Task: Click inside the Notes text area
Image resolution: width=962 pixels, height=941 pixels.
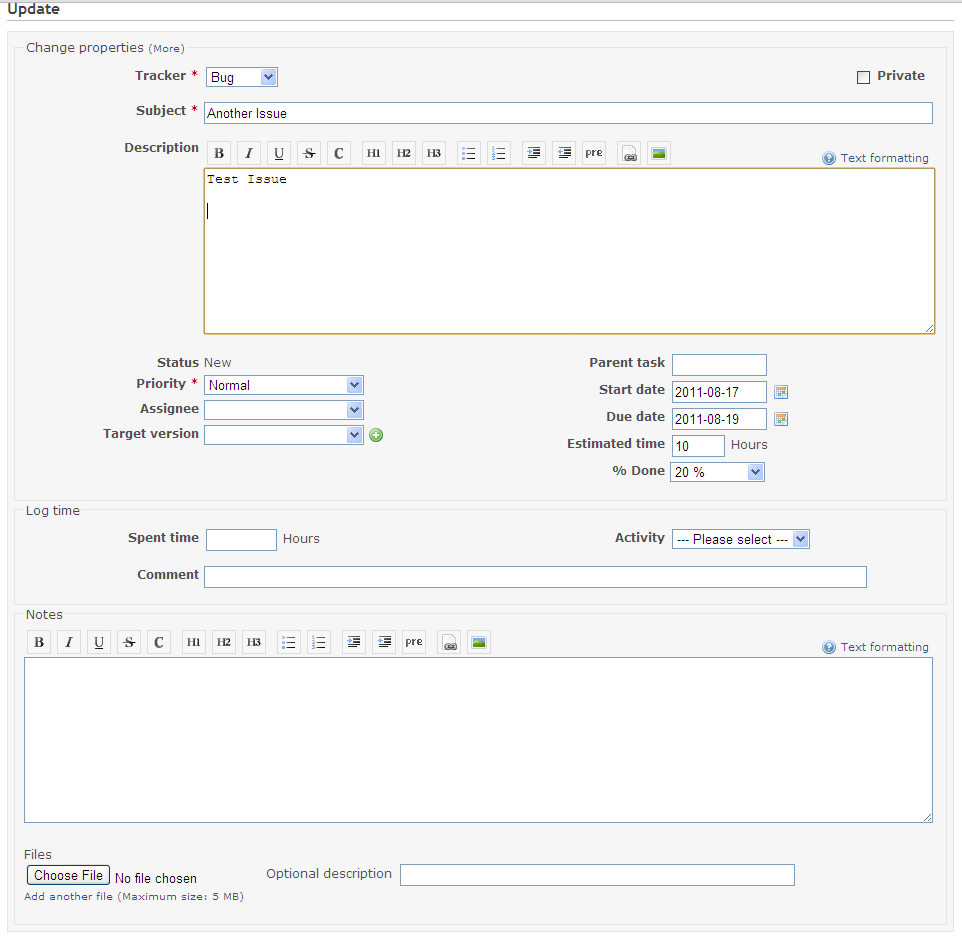Action: click(x=479, y=740)
